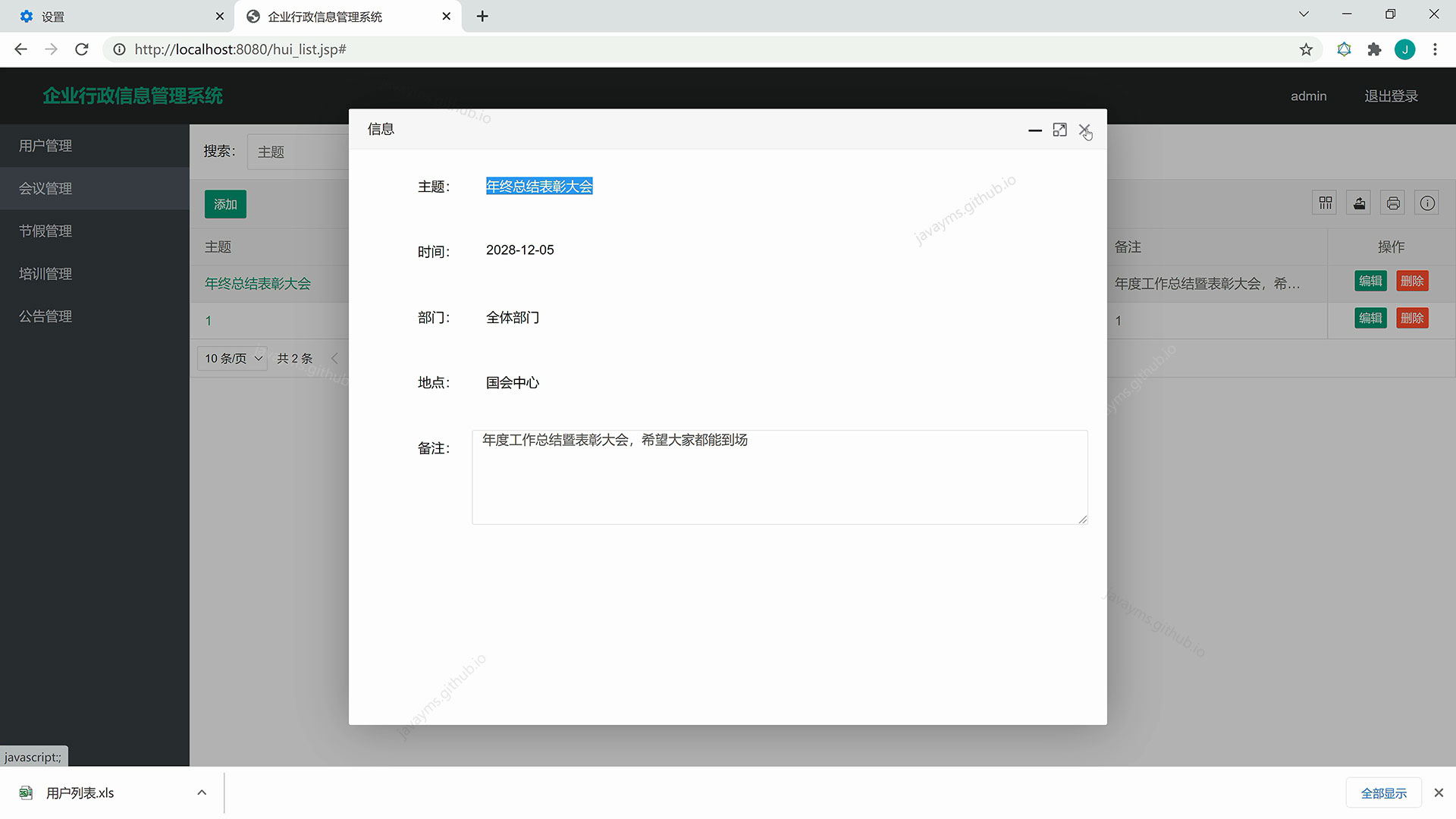1456x819 pixels.
Task: Click 退出登录 in the header
Action: (1391, 96)
